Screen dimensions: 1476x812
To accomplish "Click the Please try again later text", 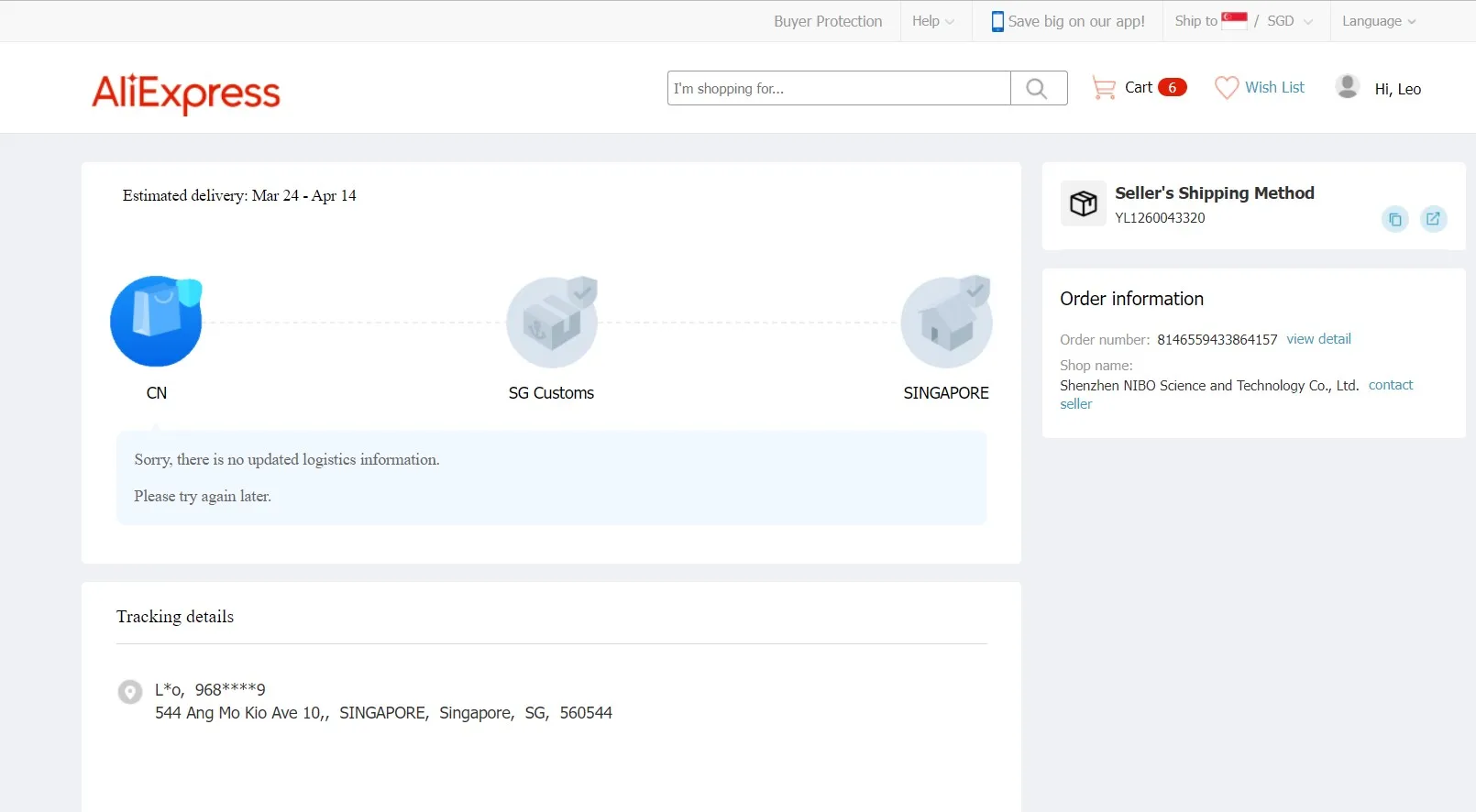I will coord(203,497).
